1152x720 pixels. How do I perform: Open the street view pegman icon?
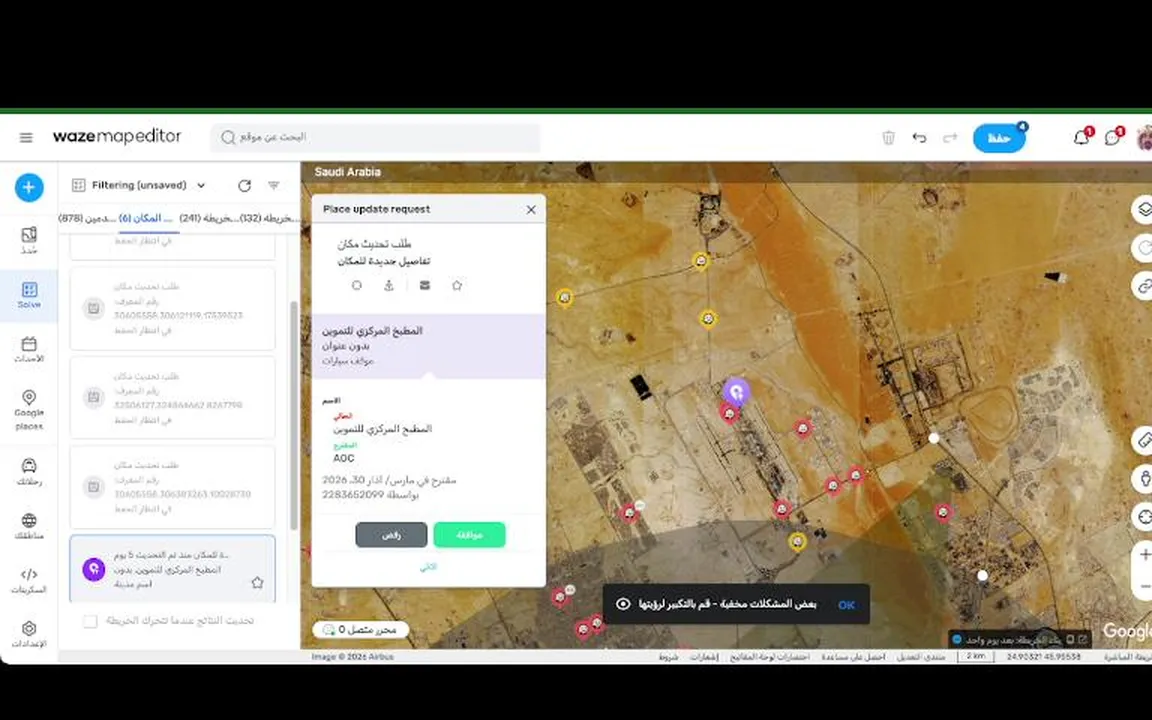(1142, 478)
